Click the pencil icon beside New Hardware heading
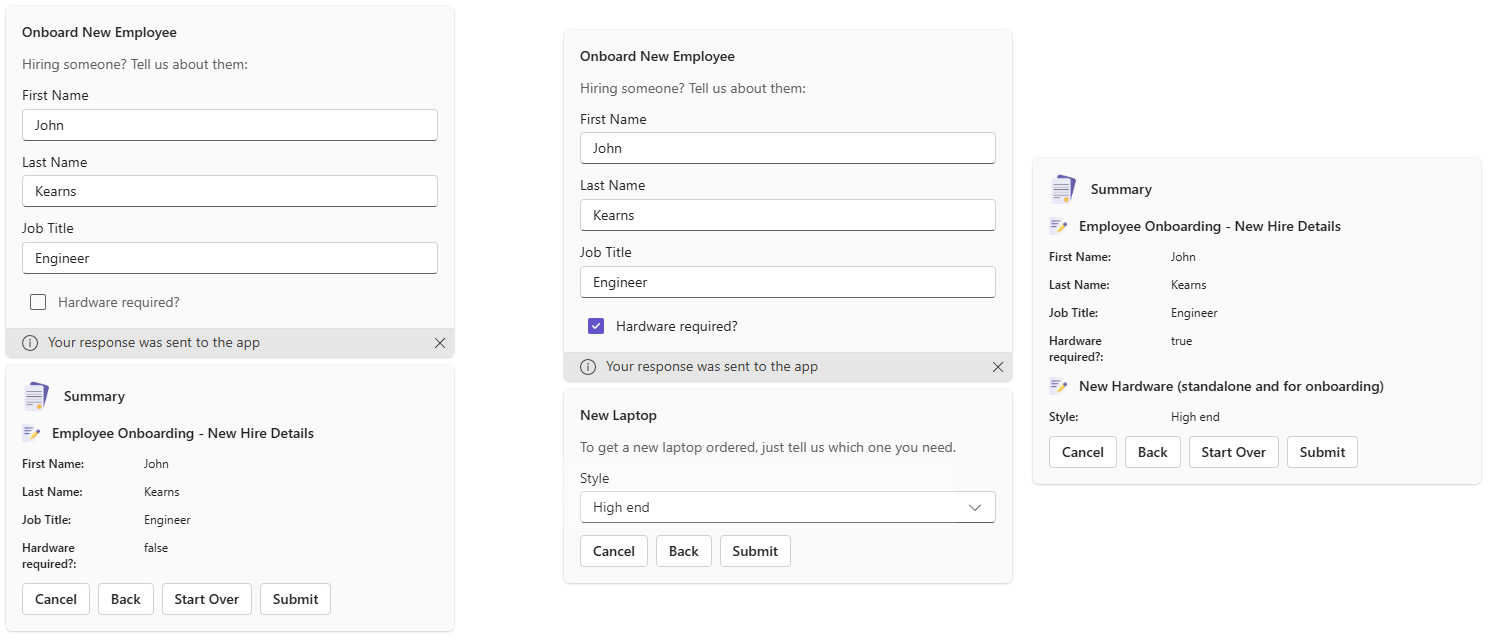Screen dimensions: 1507x641 (x=1058, y=386)
